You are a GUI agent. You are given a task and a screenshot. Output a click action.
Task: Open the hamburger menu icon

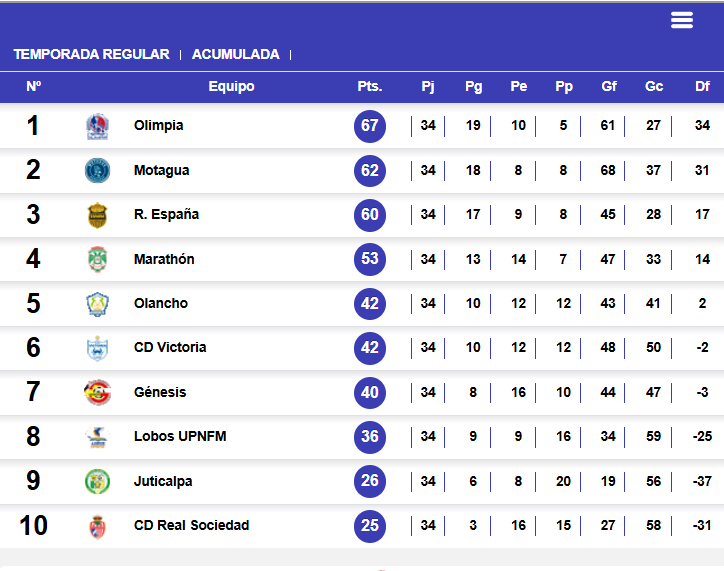(x=682, y=20)
